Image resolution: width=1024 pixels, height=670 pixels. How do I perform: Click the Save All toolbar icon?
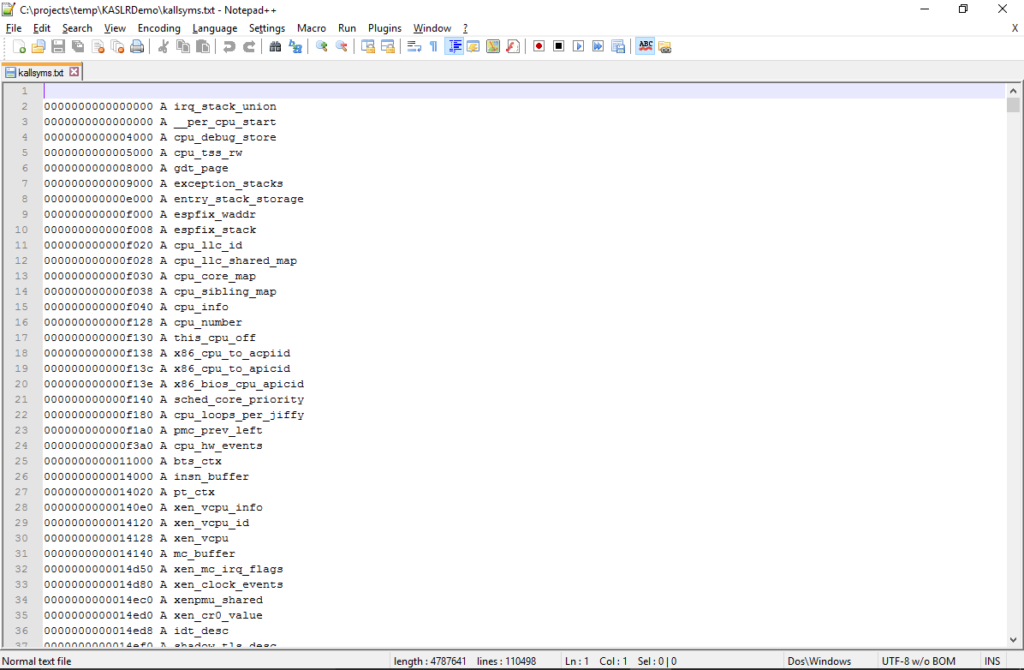tap(76, 46)
